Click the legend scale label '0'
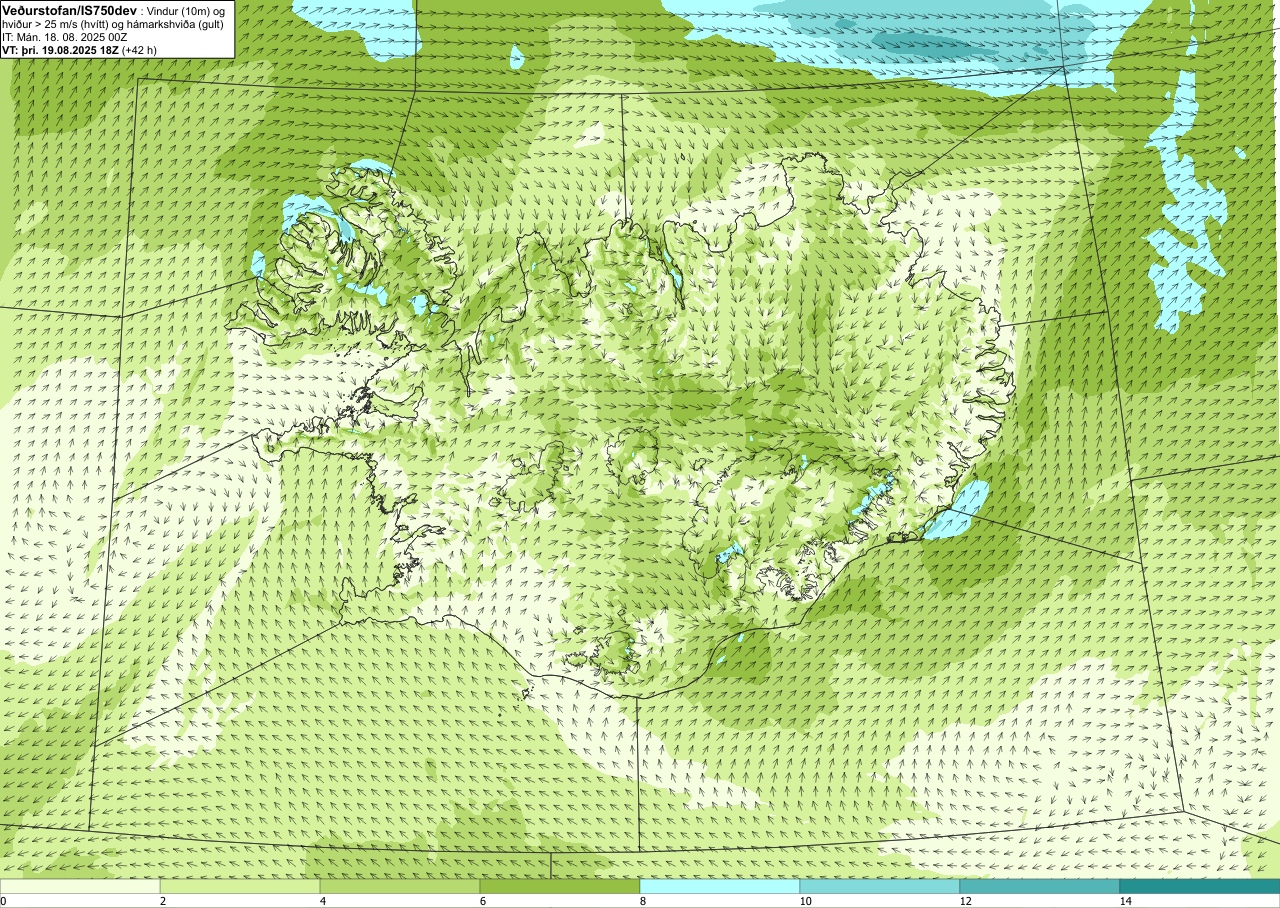The width and height of the screenshot is (1280, 908). (x=3, y=901)
